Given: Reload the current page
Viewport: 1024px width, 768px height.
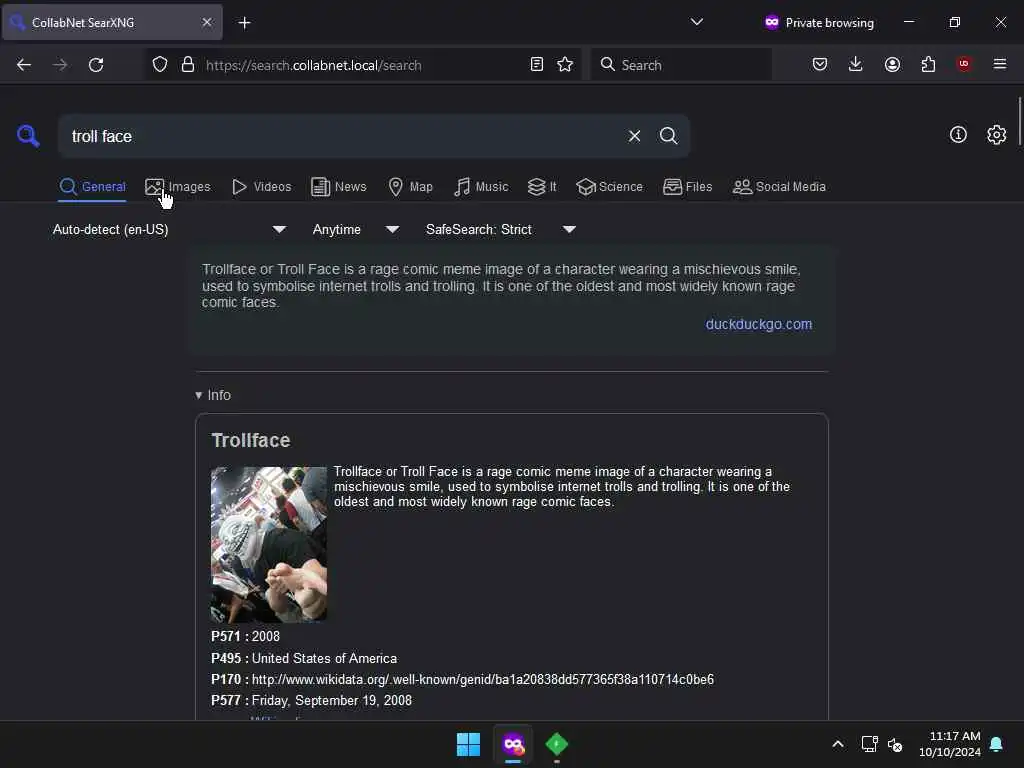Looking at the screenshot, I should click(x=96, y=65).
